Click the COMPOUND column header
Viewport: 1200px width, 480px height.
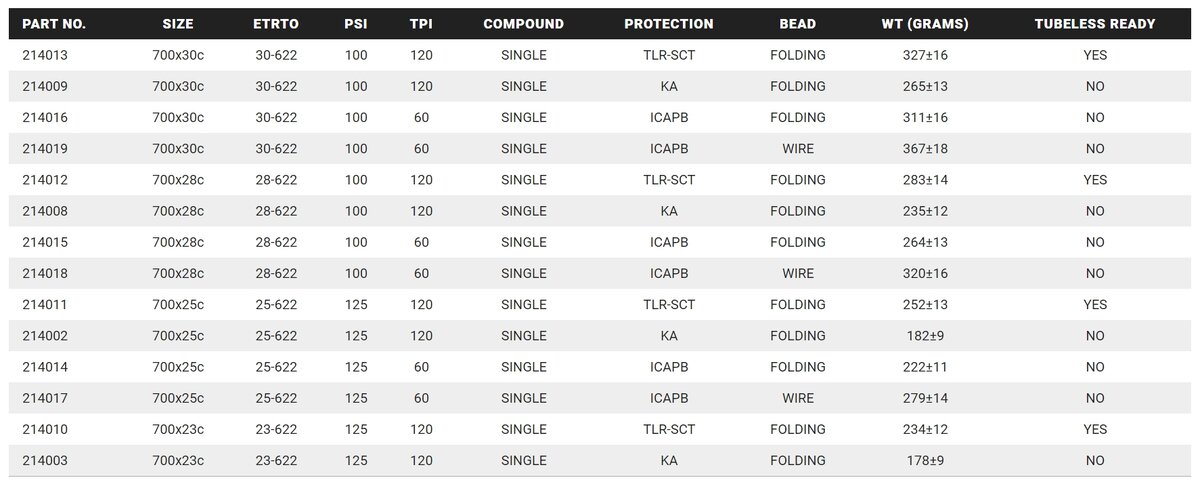(x=523, y=24)
